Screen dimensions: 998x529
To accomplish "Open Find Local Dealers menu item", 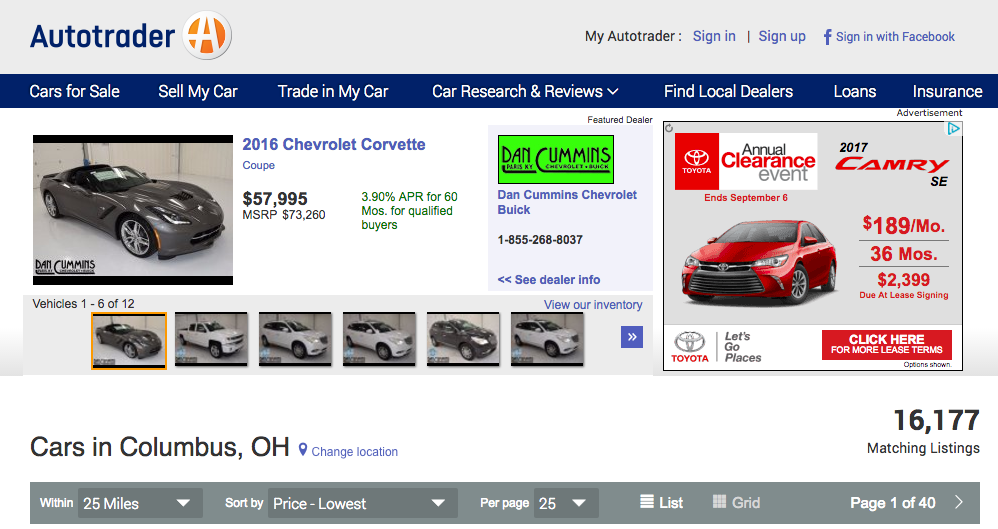I will click(728, 91).
